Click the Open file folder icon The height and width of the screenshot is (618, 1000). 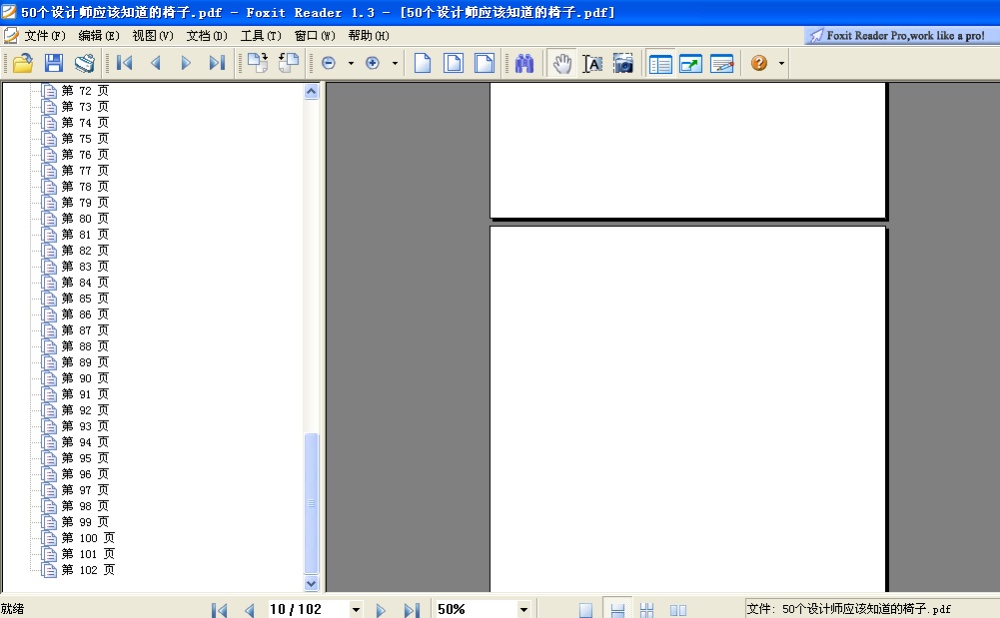[x=22, y=63]
